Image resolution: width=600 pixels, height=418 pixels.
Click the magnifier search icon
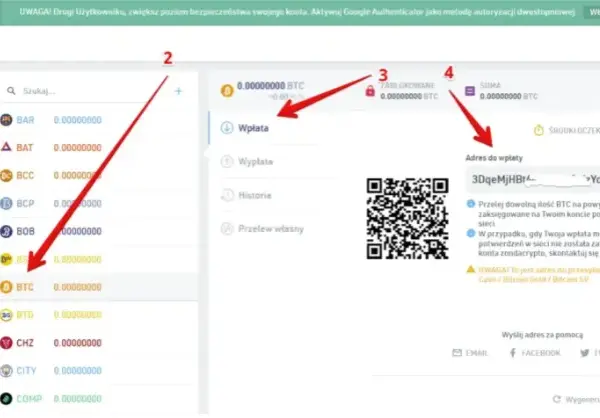pos(11,91)
